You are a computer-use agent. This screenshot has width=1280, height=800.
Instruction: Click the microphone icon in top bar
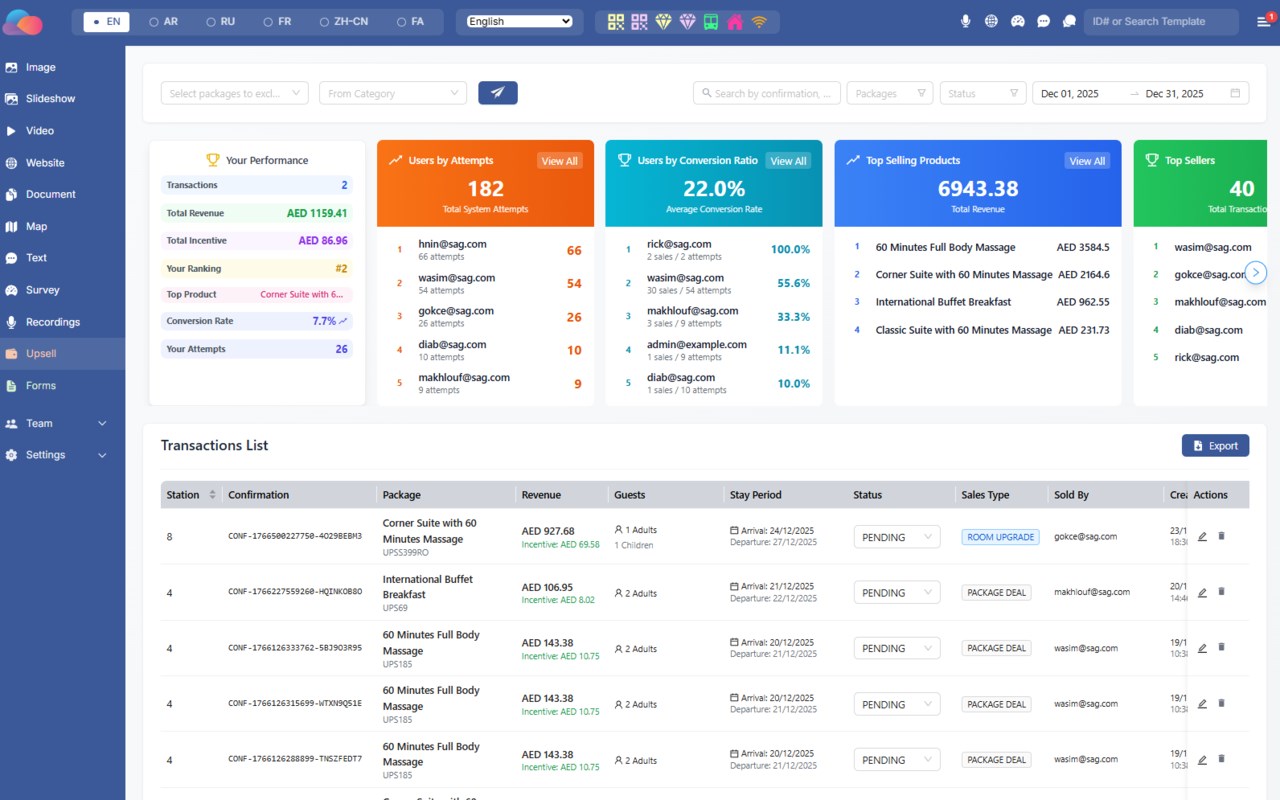[965, 21]
